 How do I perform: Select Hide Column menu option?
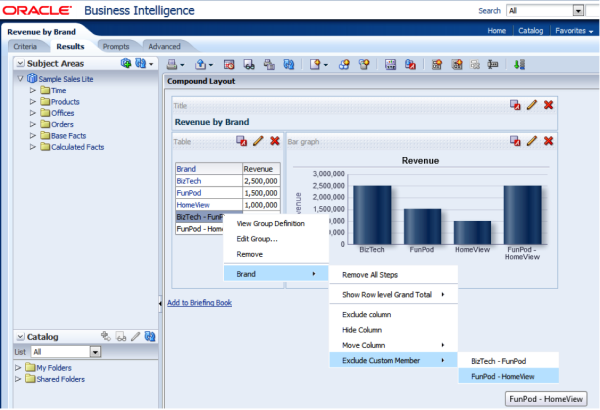click(x=362, y=329)
